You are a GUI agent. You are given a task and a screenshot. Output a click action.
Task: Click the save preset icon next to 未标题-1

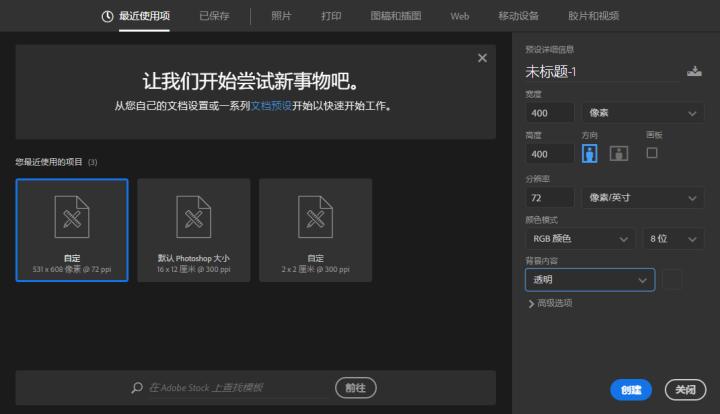coord(694,71)
